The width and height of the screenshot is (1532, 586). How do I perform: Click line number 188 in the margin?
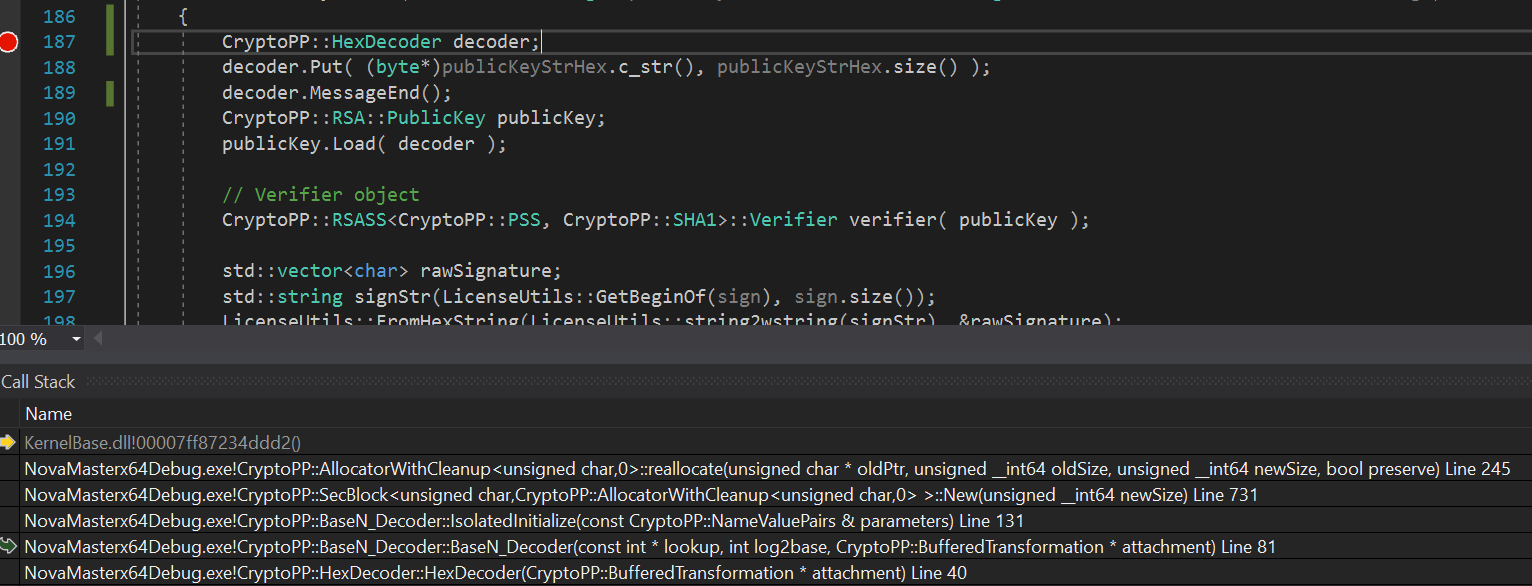[x=59, y=68]
